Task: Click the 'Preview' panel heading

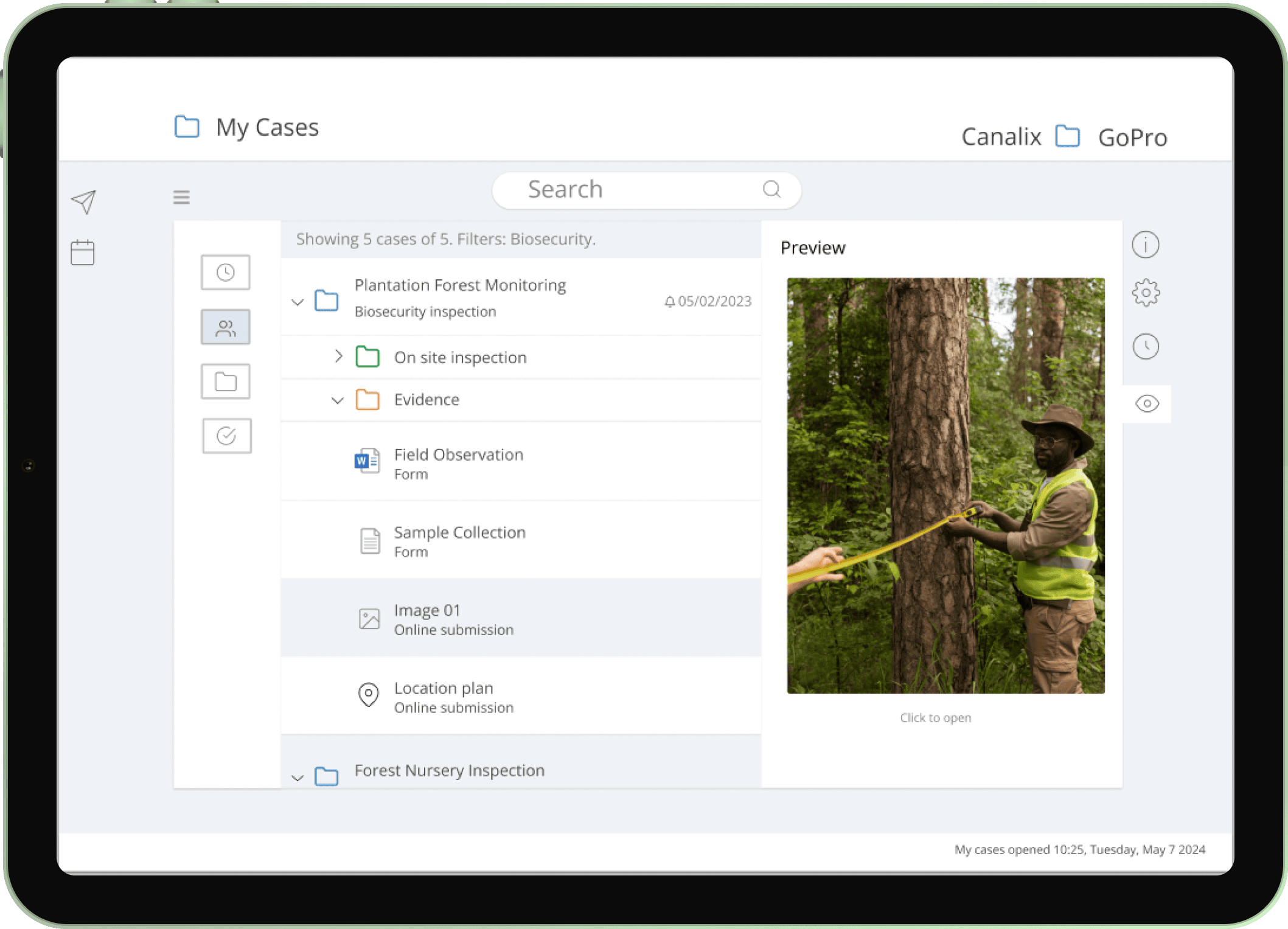Action: [x=813, y=248]
